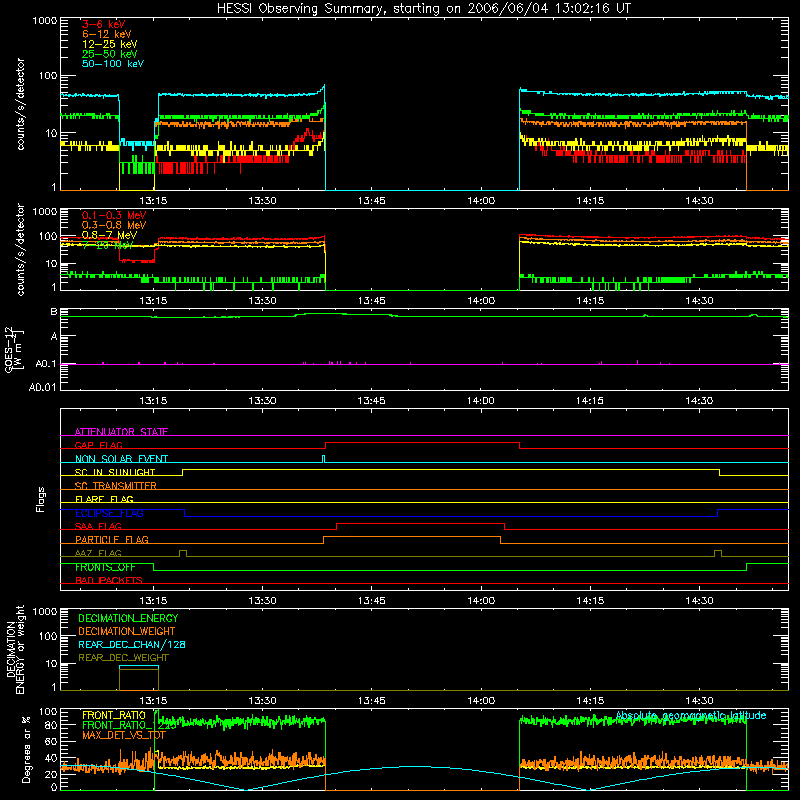Click the cyan geomagnetic latitude curve peak near 13:50
Image resolution: width=800 pixels, height=800 pixels.
coord(418,766)
